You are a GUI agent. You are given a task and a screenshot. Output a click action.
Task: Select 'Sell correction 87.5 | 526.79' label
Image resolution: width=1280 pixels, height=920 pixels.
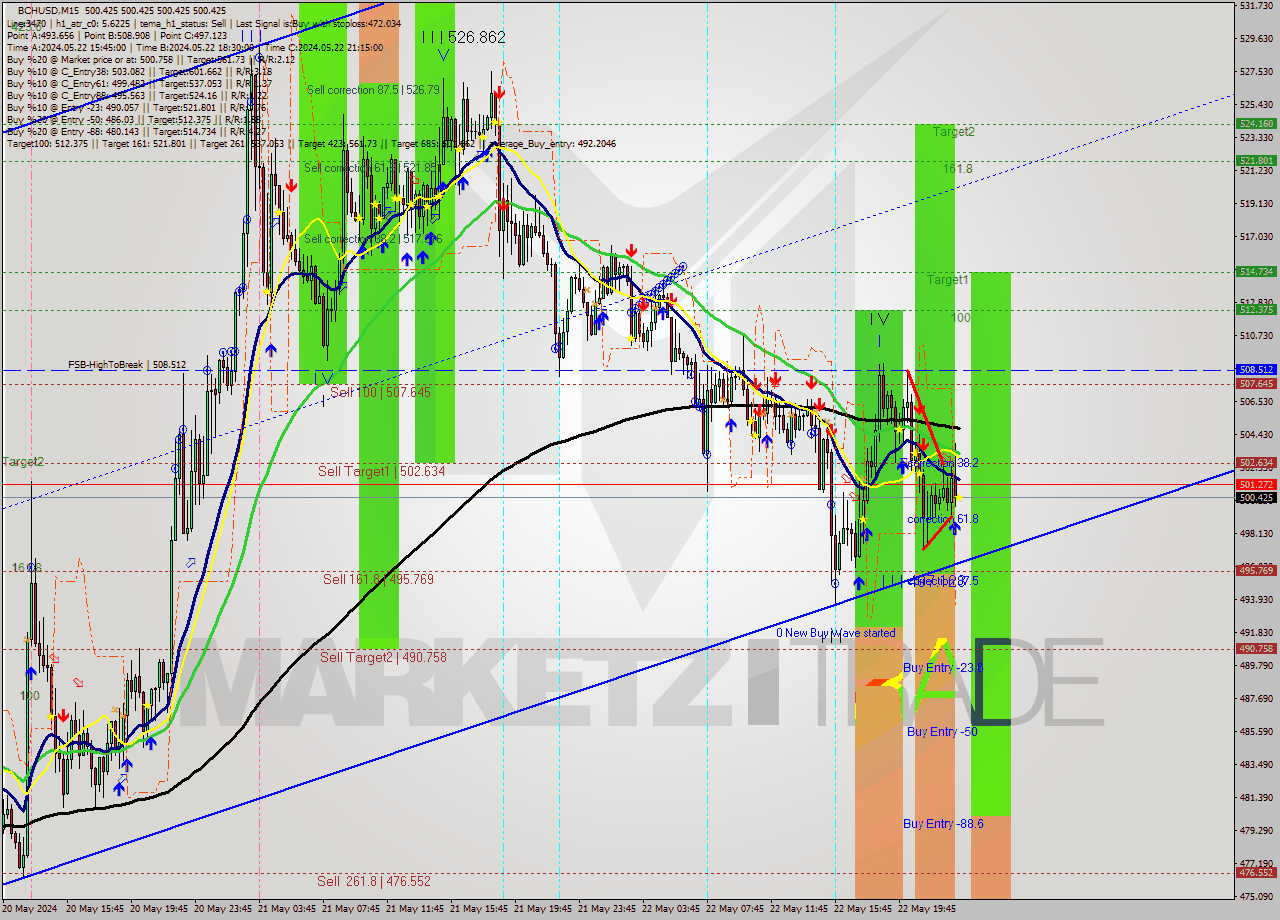373,90
